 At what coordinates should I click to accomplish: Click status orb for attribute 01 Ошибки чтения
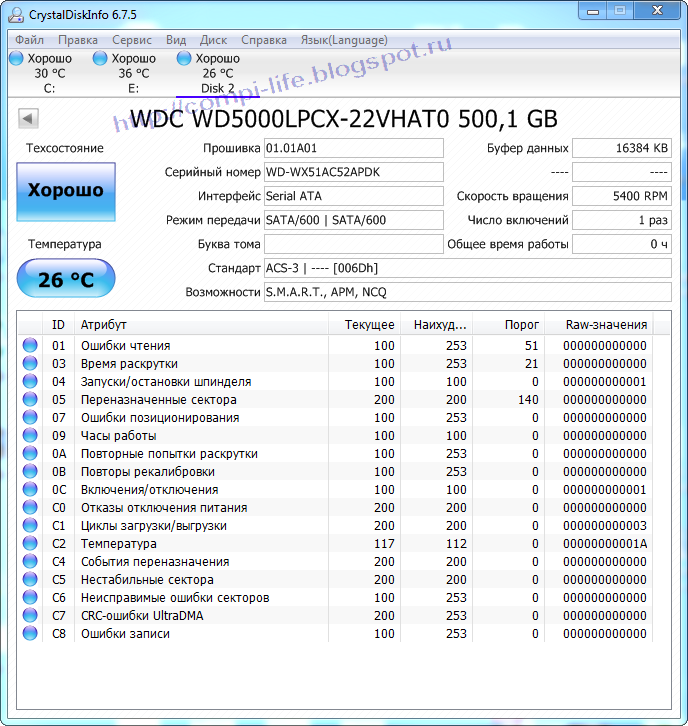30,345
